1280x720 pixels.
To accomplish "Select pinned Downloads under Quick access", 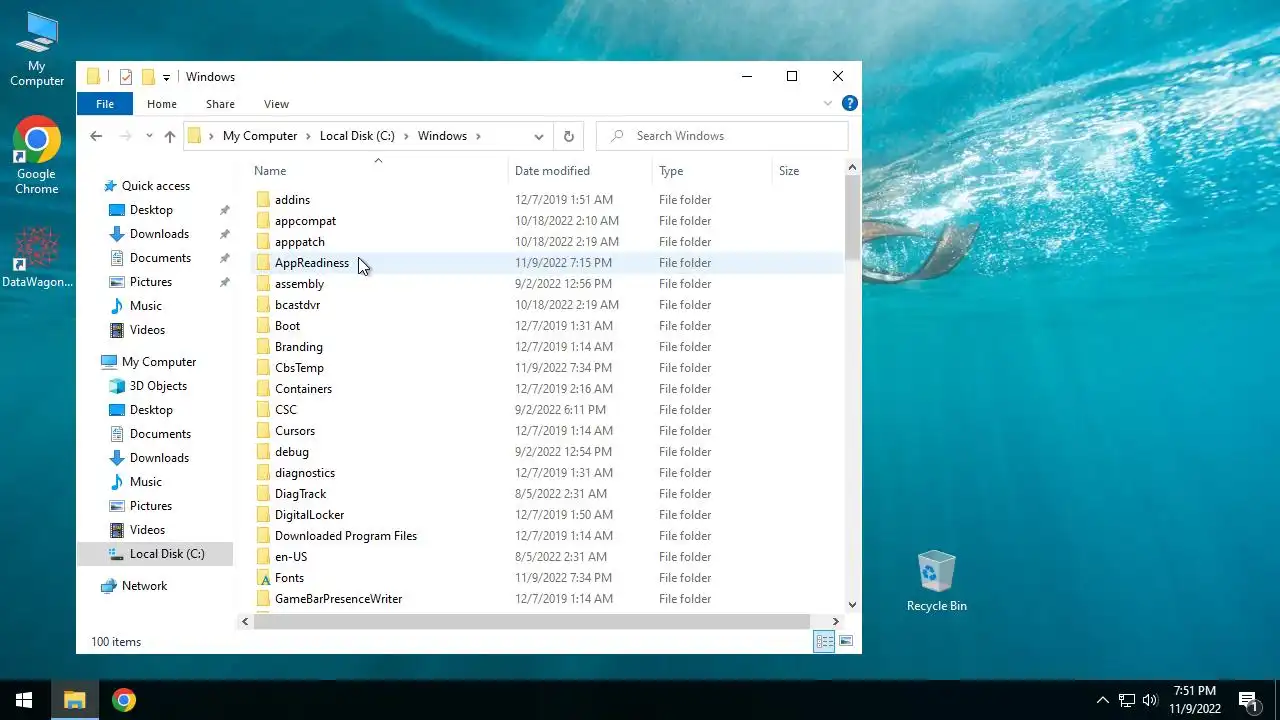I will (x=159, y=234).
